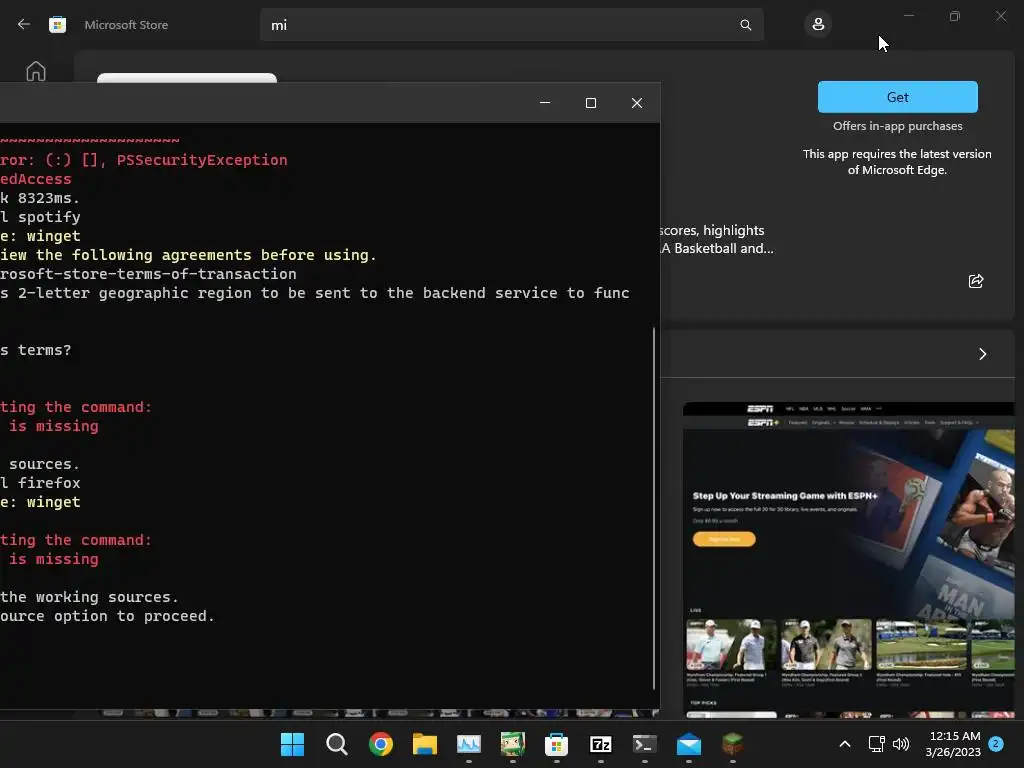This screenshot has height=768, width=1024.
Task: Close the terminal window
Action: click(x=637, y=103)
